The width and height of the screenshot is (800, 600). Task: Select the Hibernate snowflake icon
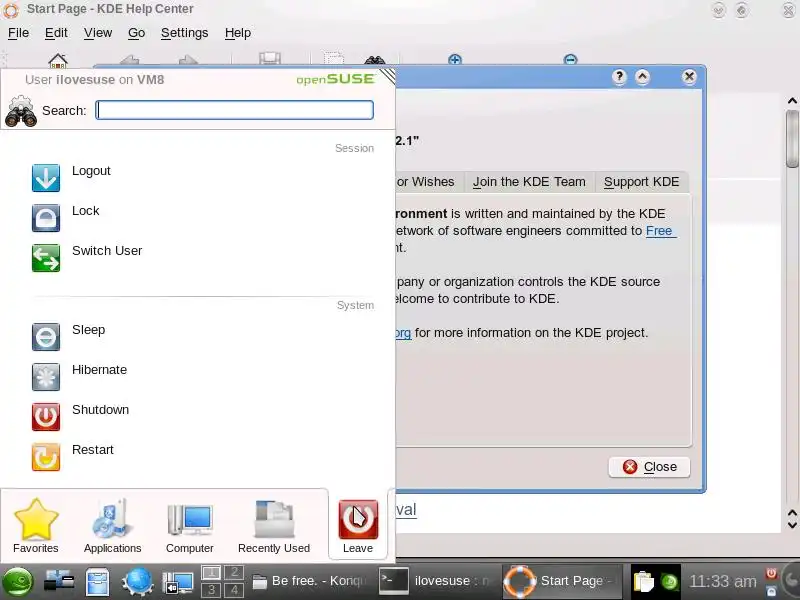coord(46,377)
